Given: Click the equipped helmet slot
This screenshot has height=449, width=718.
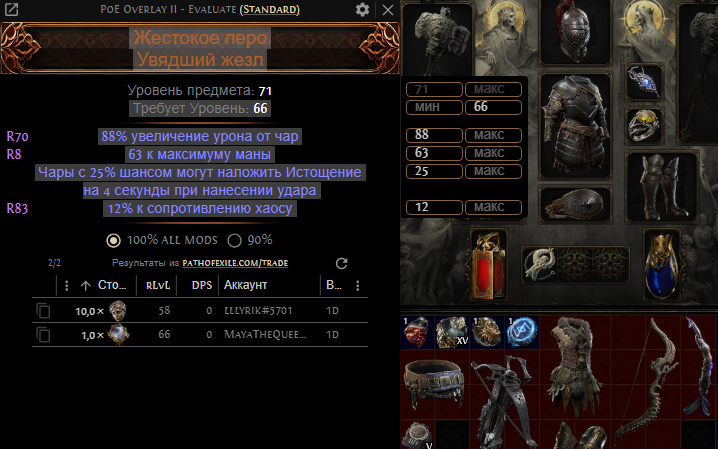Looking at the screenshot, I should pyautogui.click(x=575, y=33).
